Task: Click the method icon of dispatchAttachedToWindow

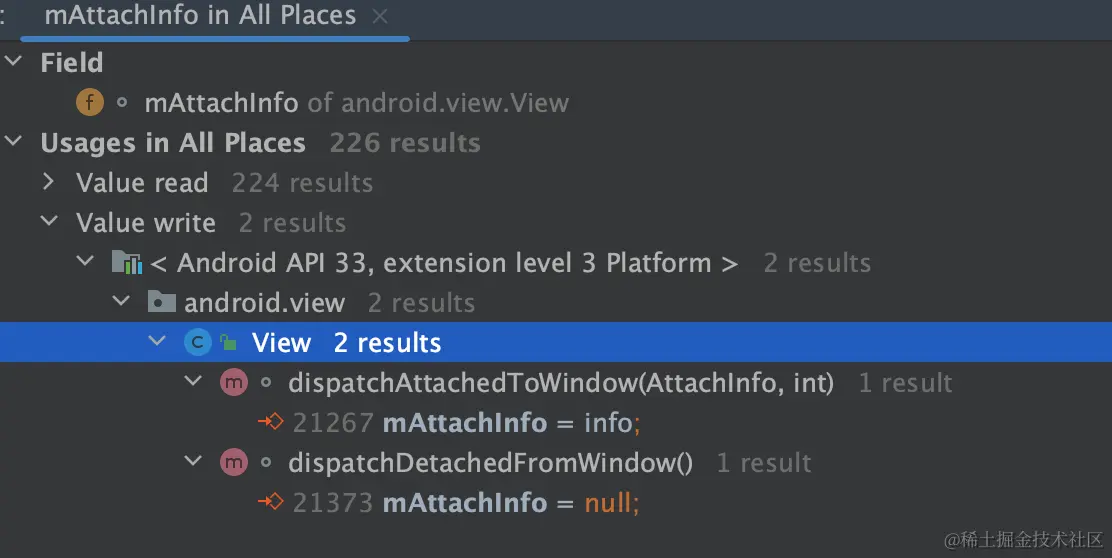Action: [x=233, y=383]
